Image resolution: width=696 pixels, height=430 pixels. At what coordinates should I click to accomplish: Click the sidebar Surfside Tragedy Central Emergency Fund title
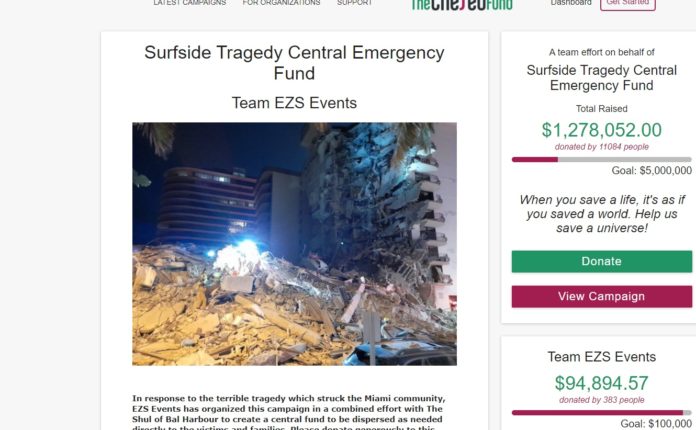point(601,78)
